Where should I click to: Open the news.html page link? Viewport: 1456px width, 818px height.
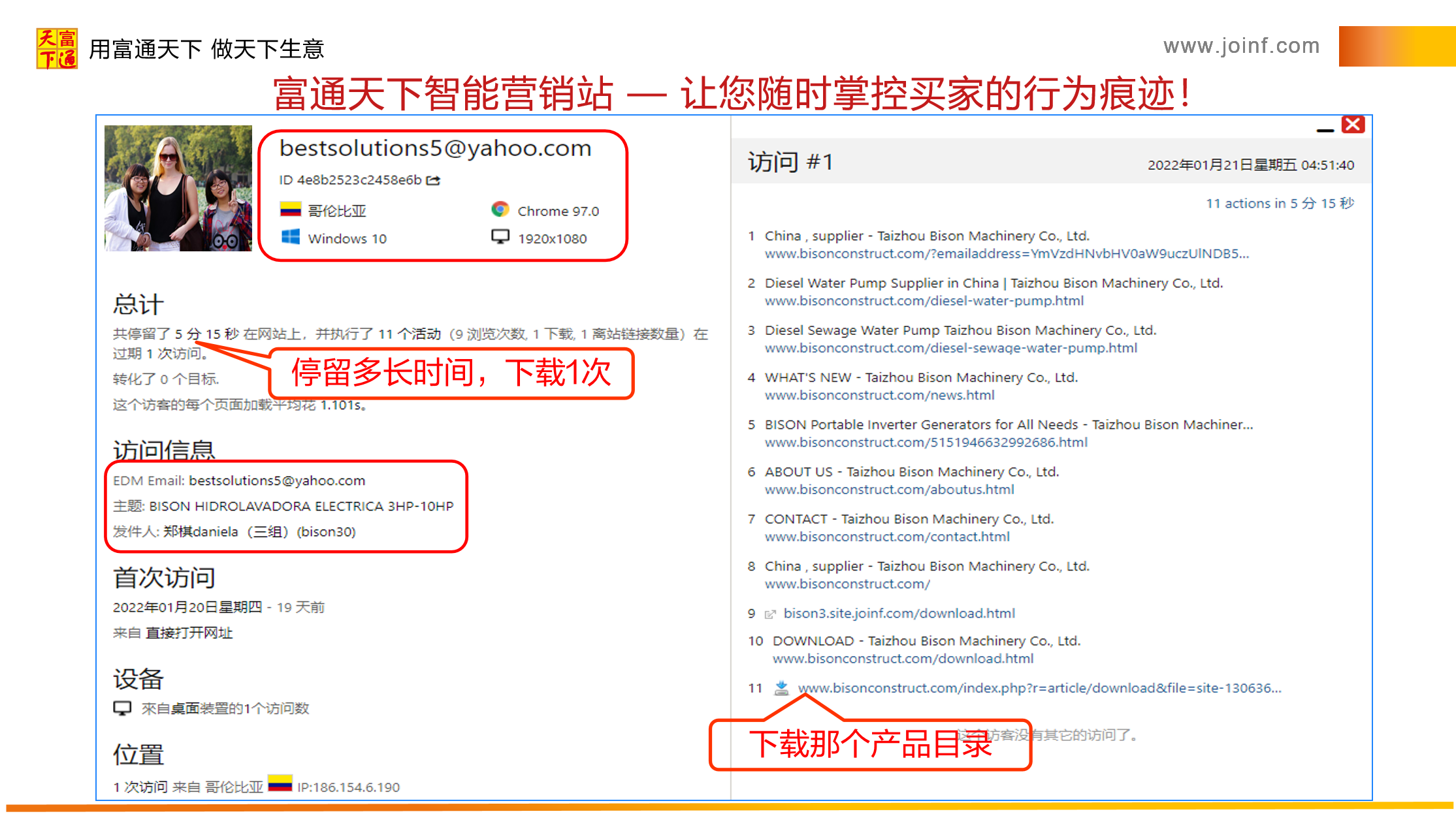coord(880,395)
